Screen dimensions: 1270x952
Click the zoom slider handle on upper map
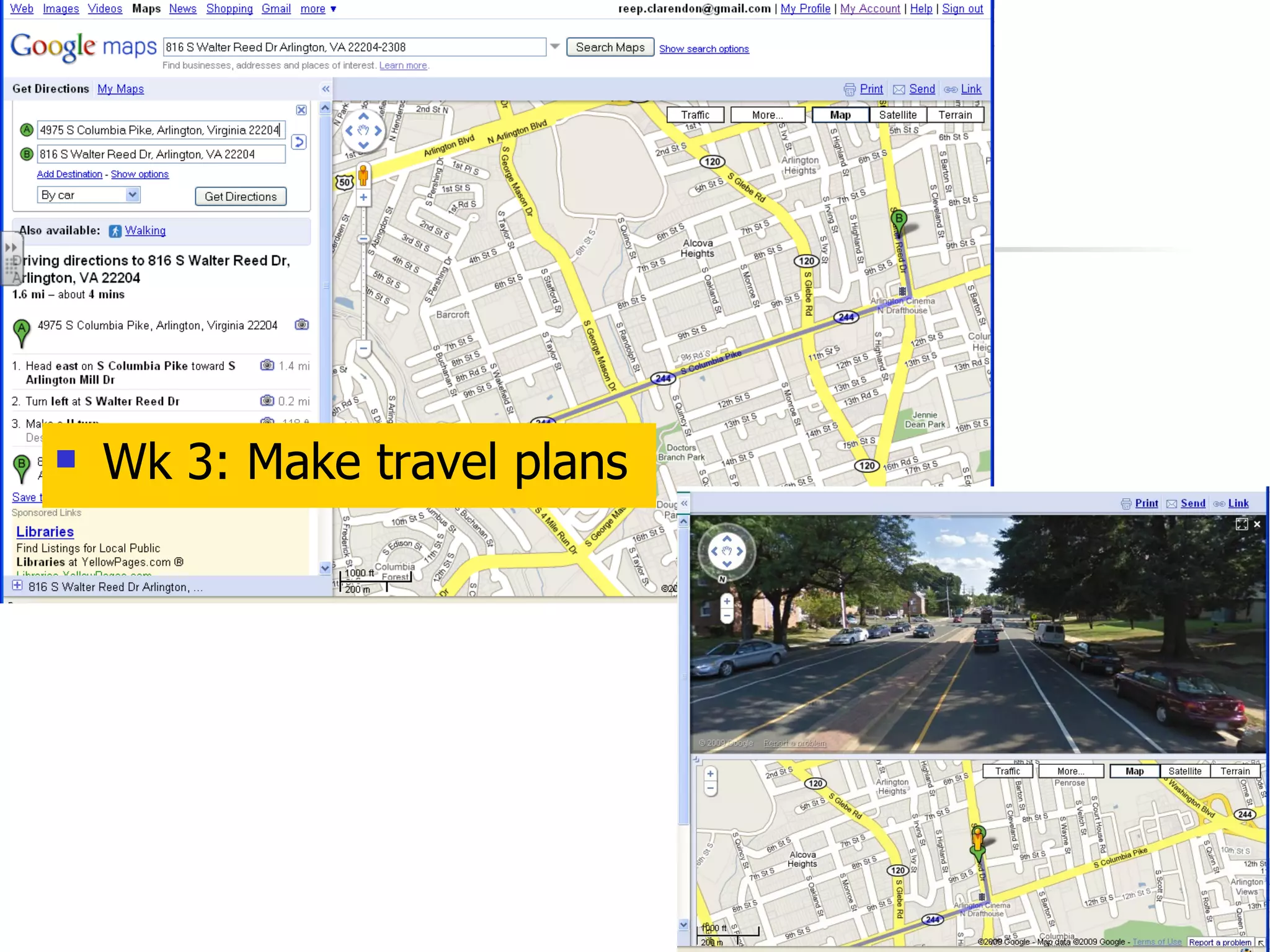click(363, 239)
